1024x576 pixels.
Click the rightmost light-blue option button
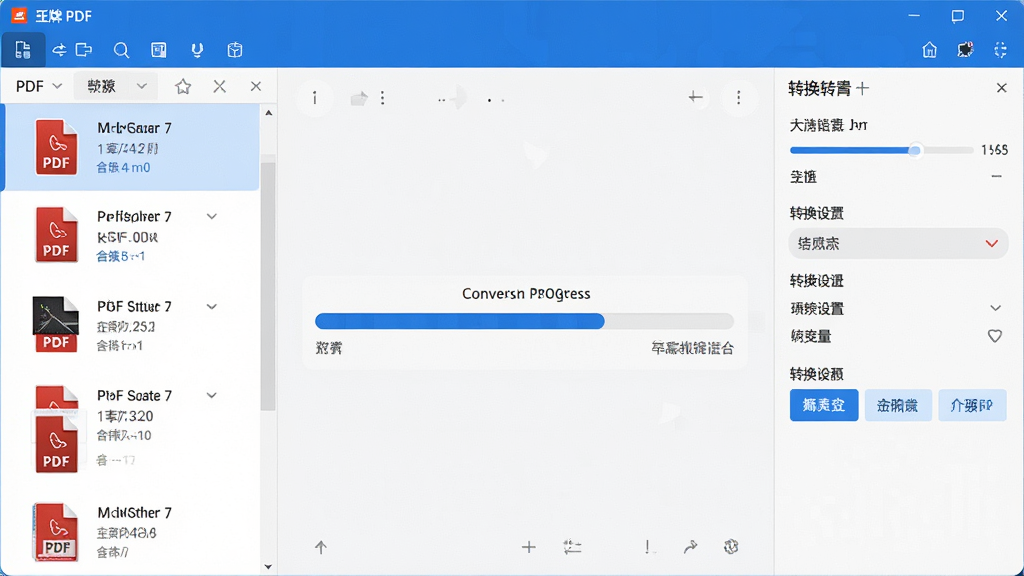click(x=972, y=406)
